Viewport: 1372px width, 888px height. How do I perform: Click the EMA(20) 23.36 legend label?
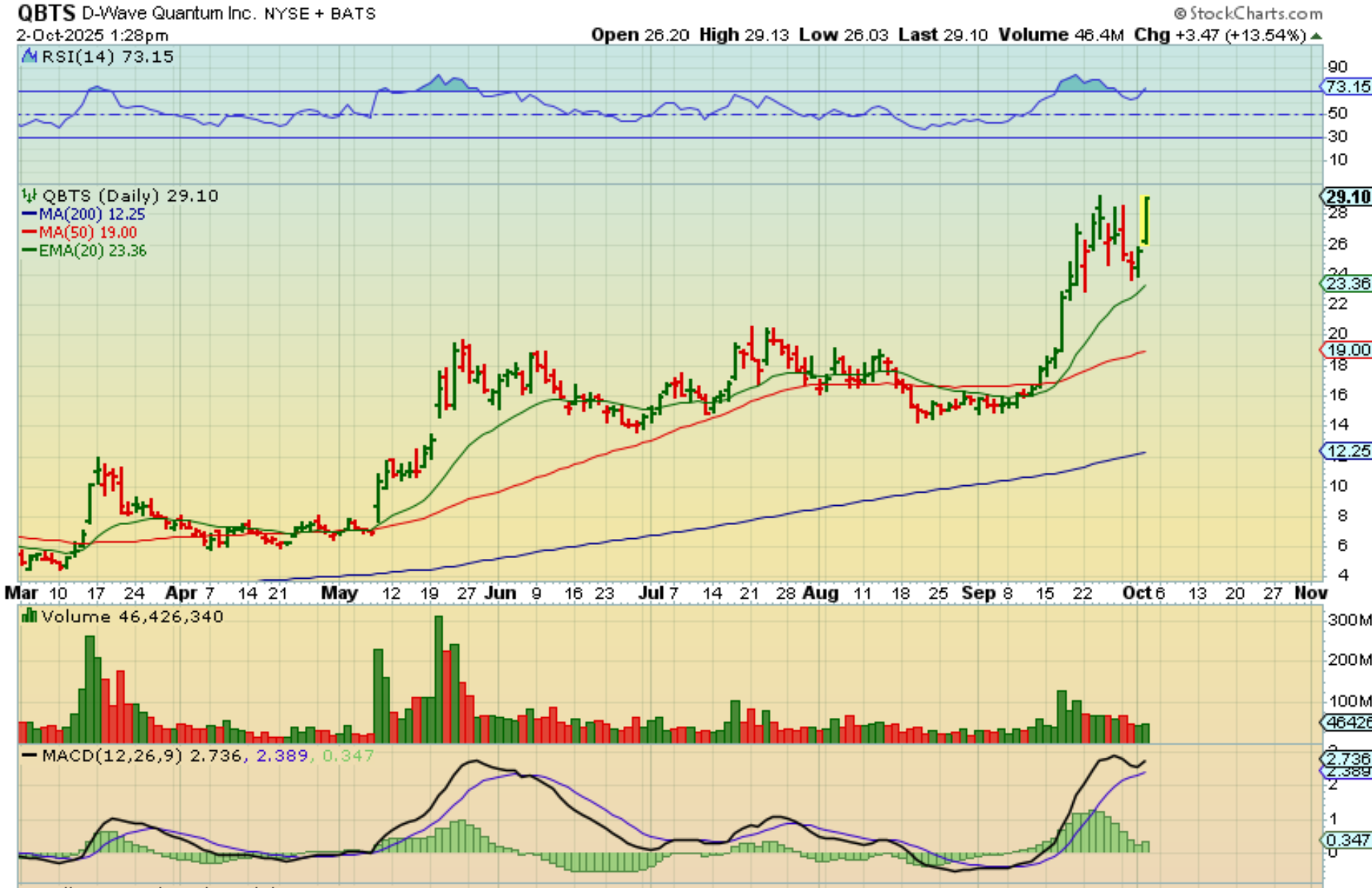click(x=93, y=251)
